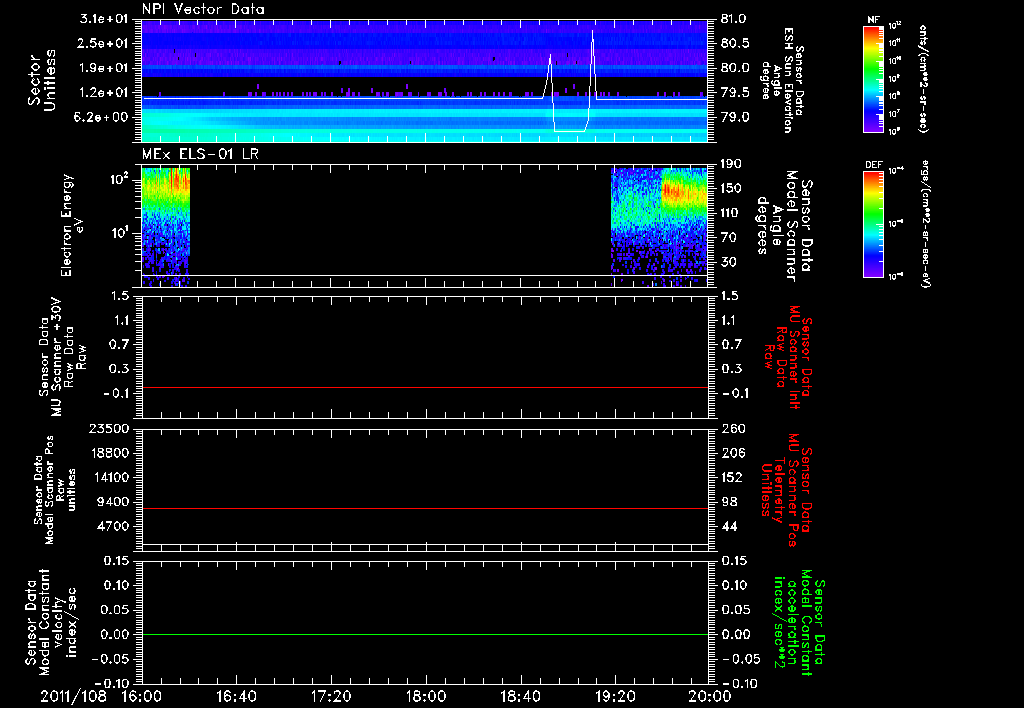Click the green constant velocity line
This screenshot has height=708, width=1024.
click(x=425, y=635)
